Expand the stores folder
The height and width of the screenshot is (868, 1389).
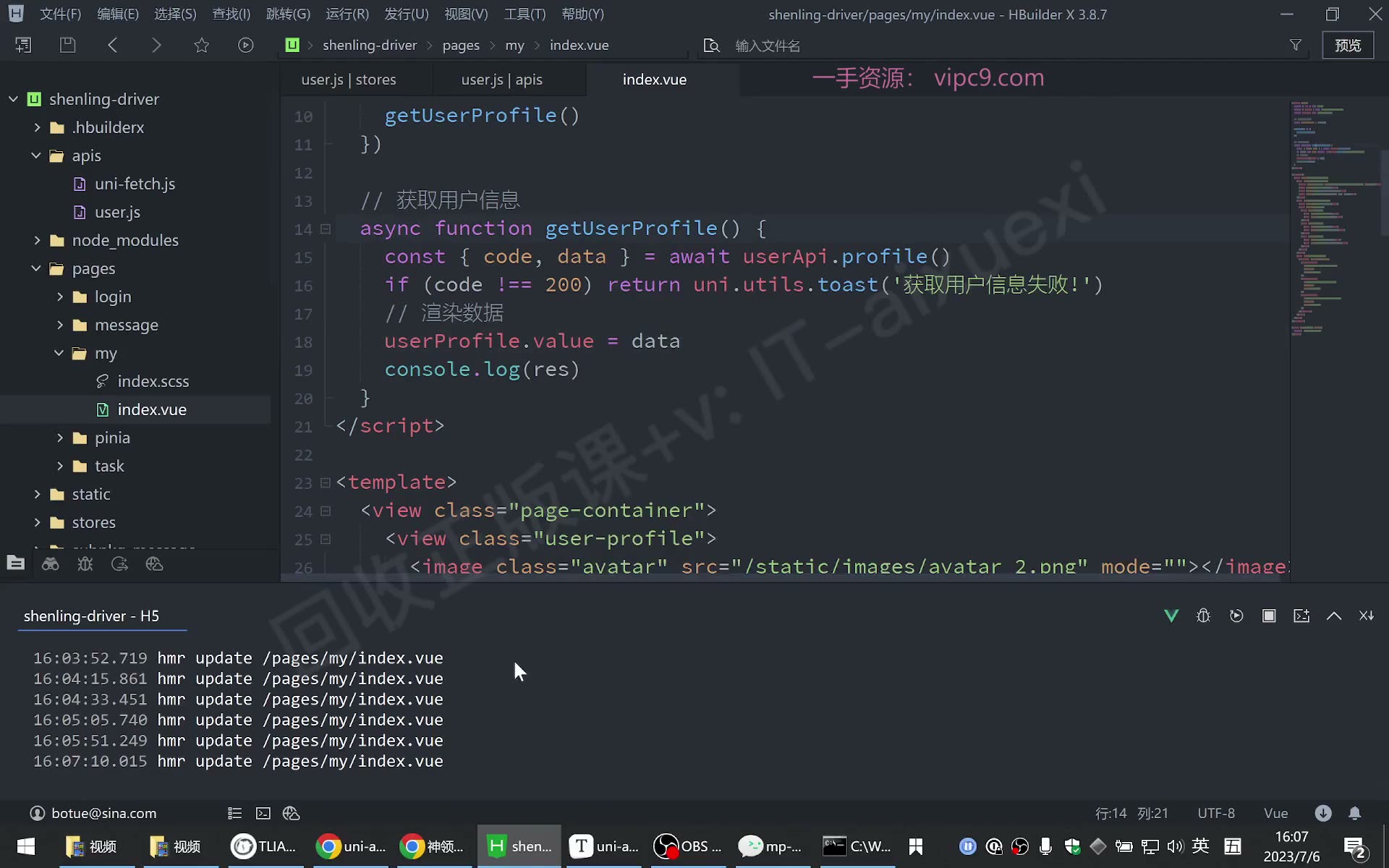click(x=36, y=522)
